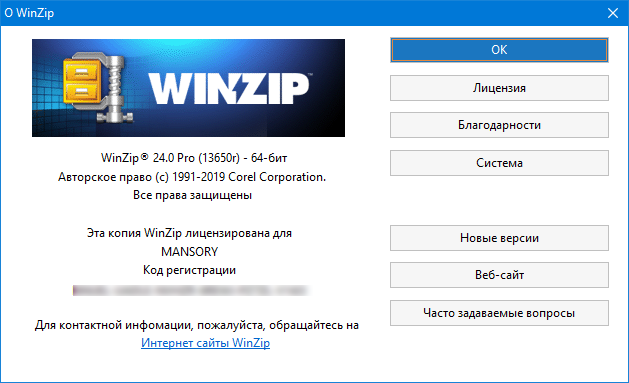Click the О WinZip title bar text
Screen dimensions: 629x383
29,13
